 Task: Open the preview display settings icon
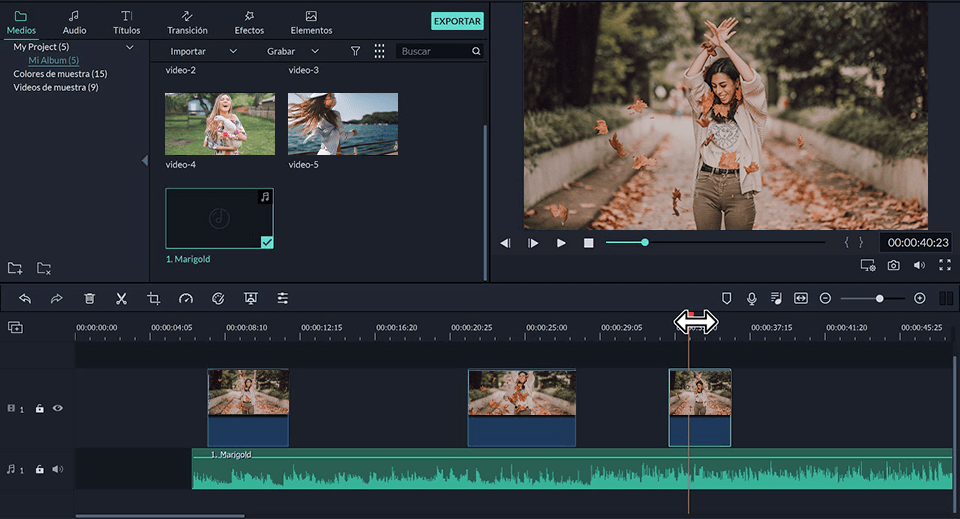coord(868,265)
